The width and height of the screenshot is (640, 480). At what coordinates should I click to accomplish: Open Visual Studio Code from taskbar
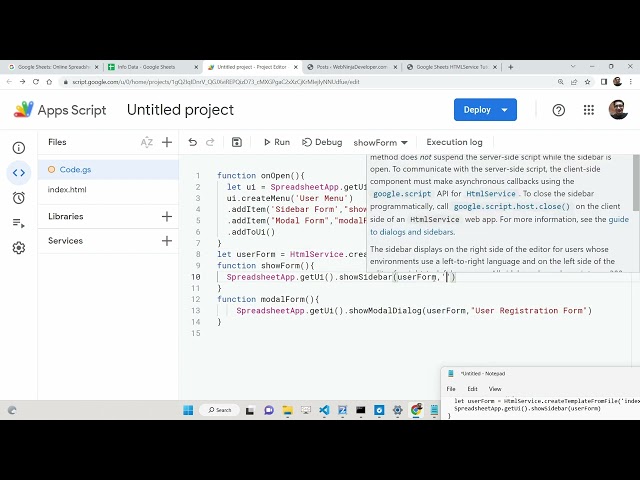click(x=324, y=410)
